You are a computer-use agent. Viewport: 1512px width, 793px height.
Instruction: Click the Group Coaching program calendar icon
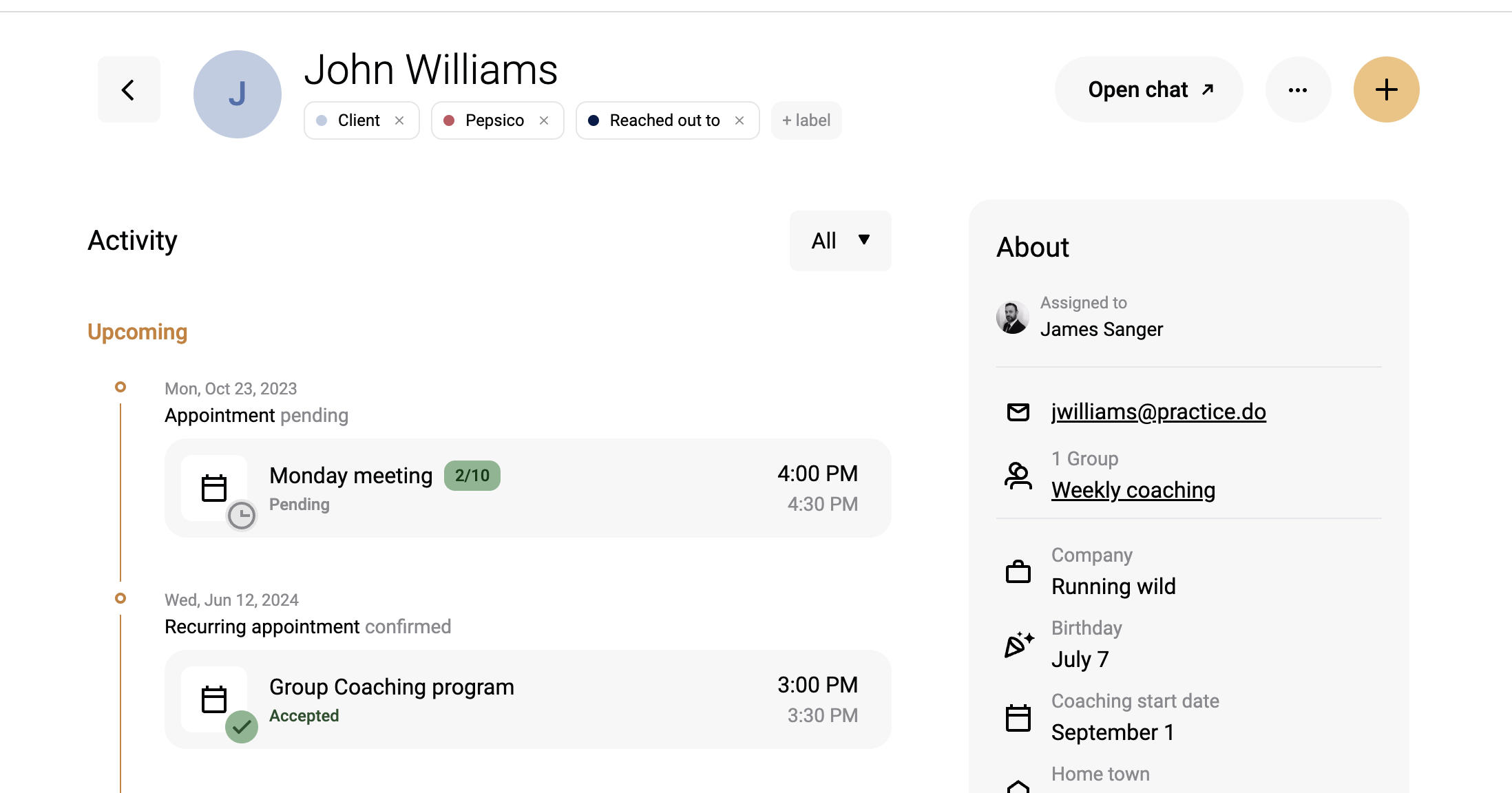214,699
